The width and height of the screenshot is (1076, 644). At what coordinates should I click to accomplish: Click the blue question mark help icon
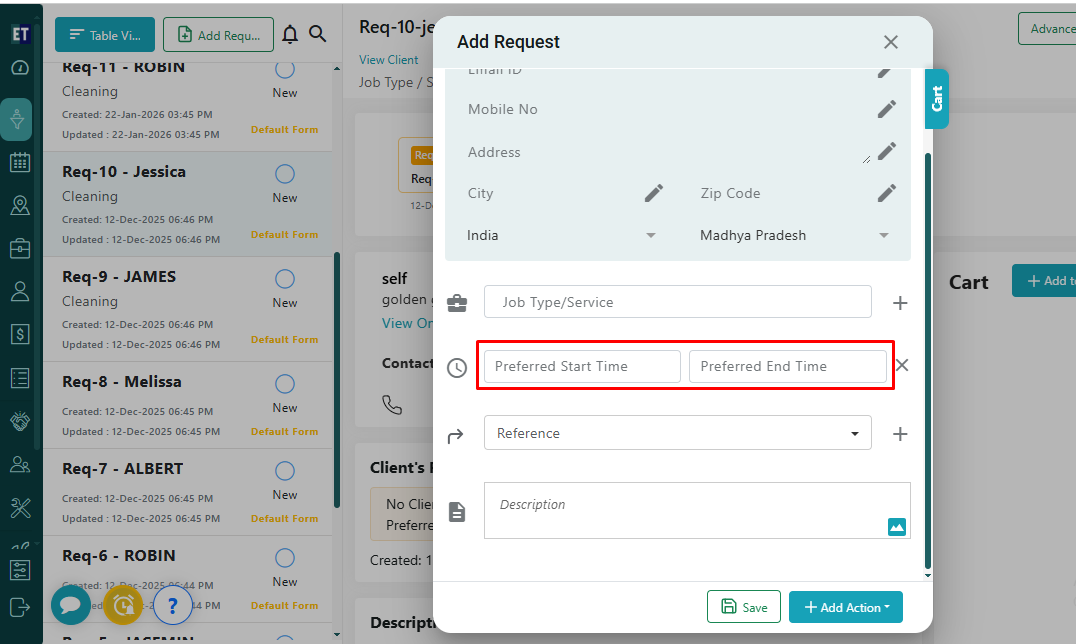coord(172,605)
